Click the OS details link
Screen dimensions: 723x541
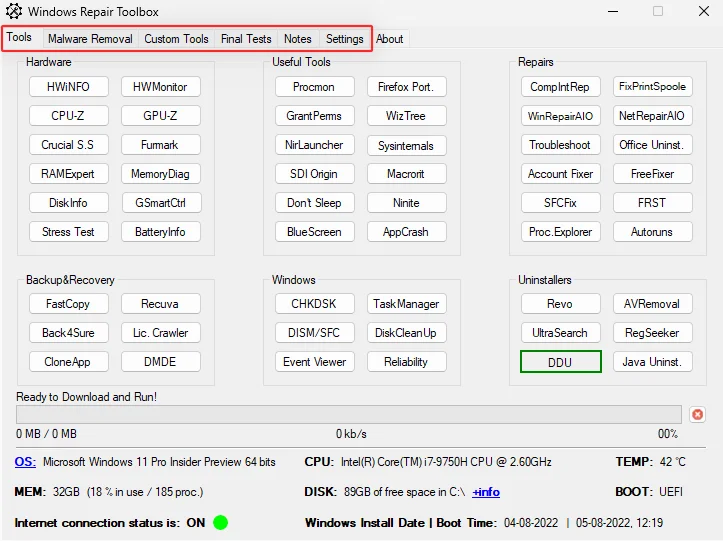click(x=25, y=462)
